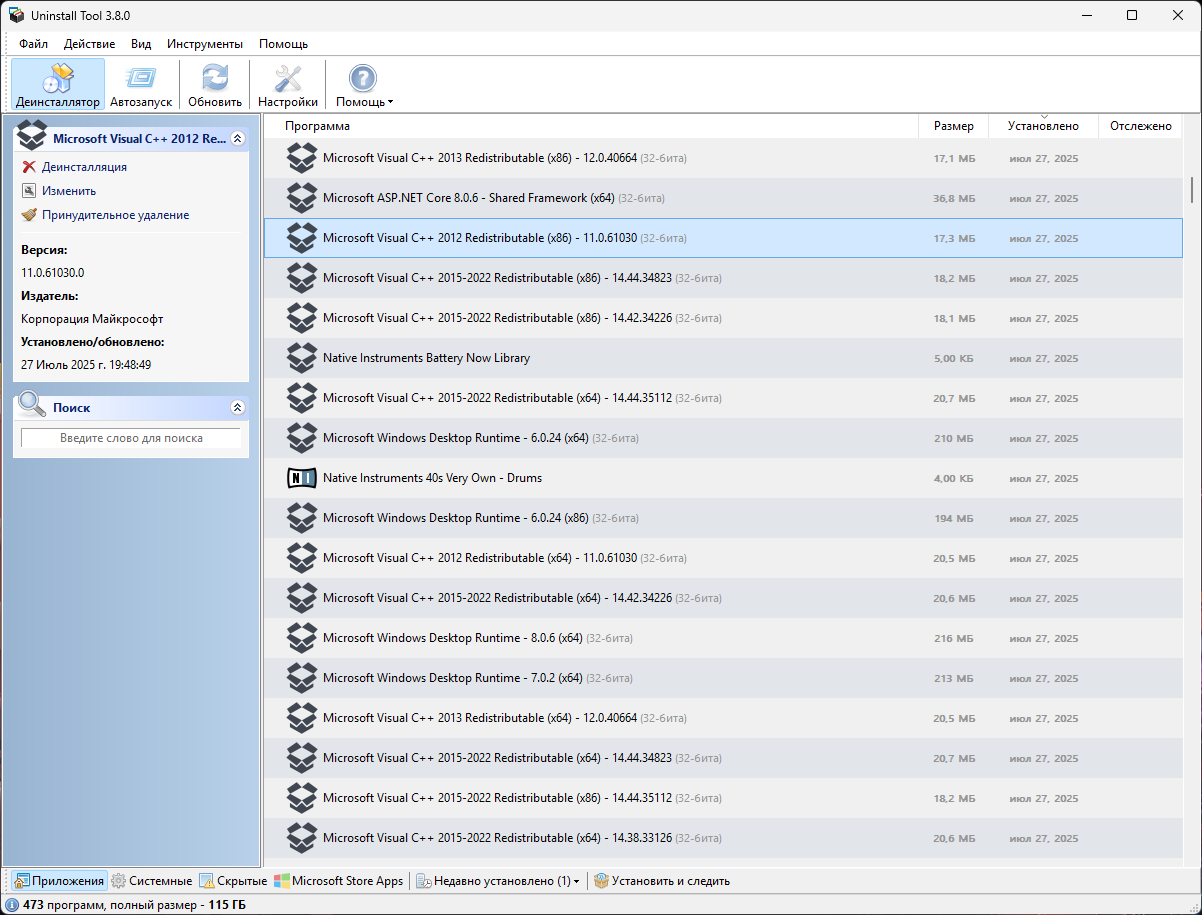
Task: Click icon of Visual C++ 2012 Redistributable (x64) 11.0.61030
Action: pyautogui.click(x=301, y=558)
